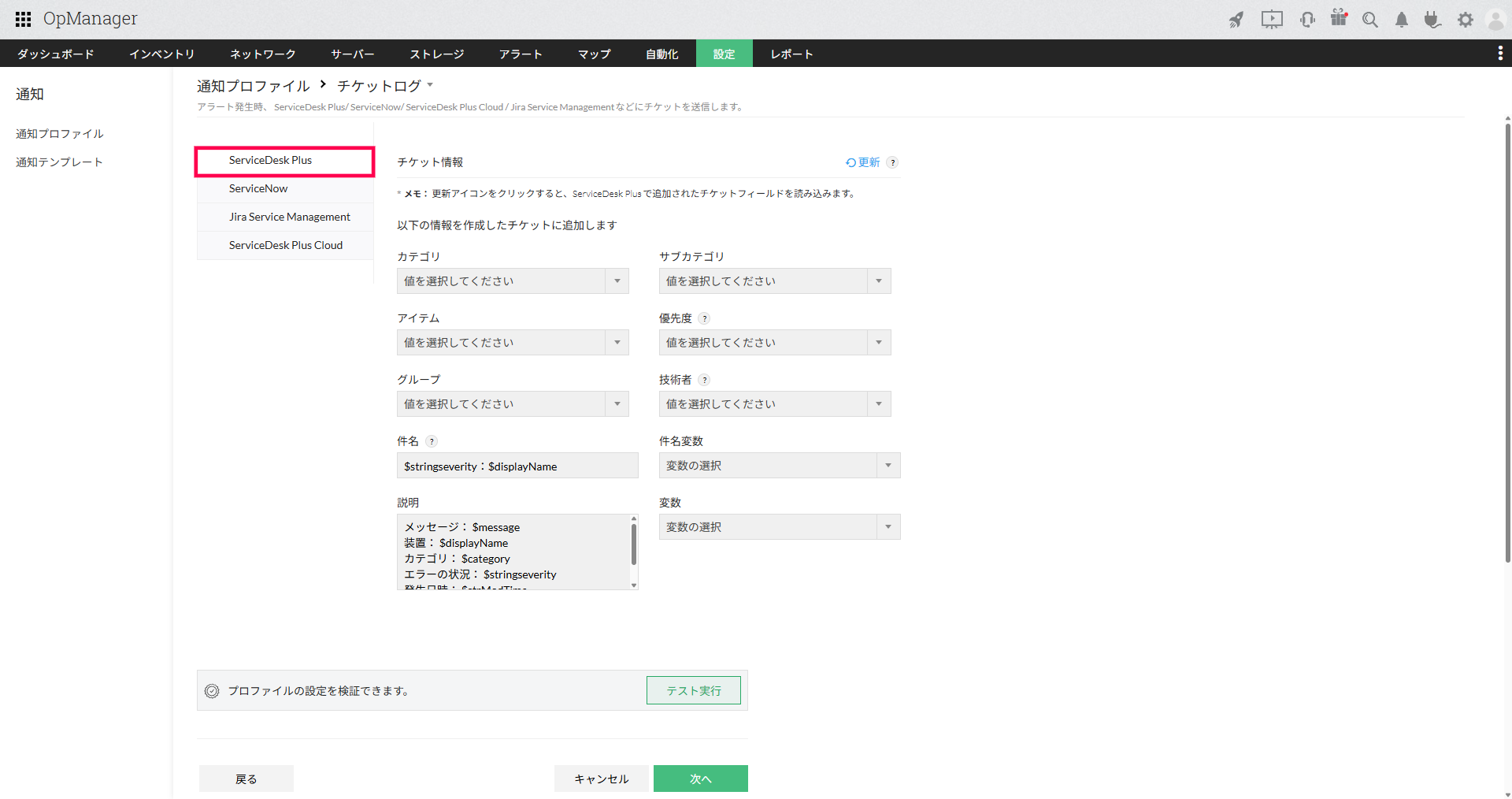Viewport: 1512px width, 799px height.
Task: Click the 通知プロファイル breadcrumb
Action: [x=254, y=86]
